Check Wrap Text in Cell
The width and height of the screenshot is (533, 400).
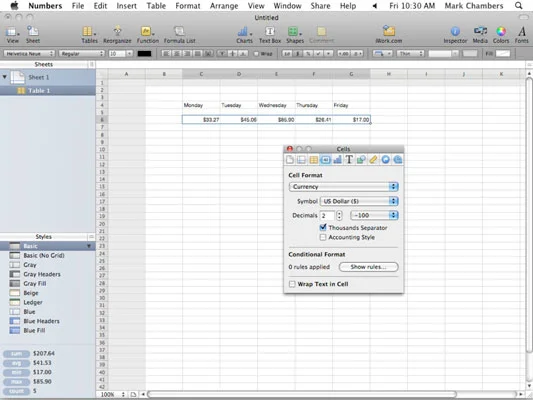click(292, 284)
